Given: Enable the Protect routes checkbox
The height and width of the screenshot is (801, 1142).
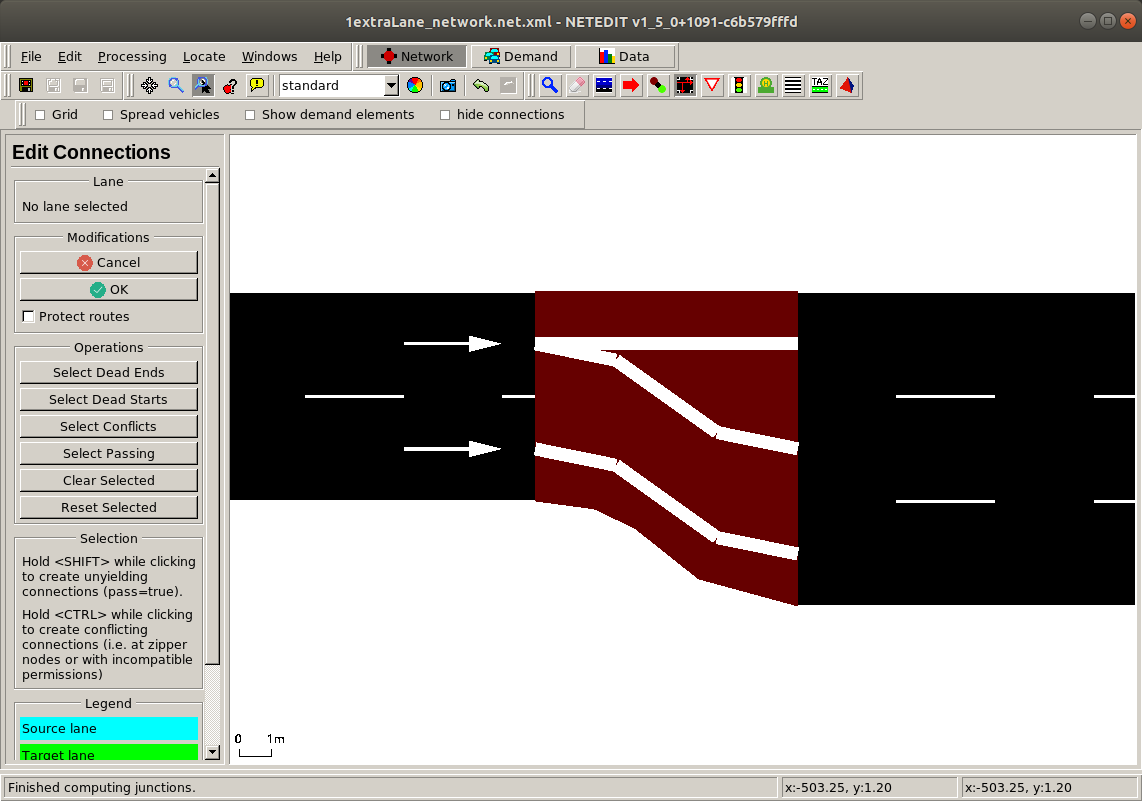Looking at the screenshot, I should 28,316.
